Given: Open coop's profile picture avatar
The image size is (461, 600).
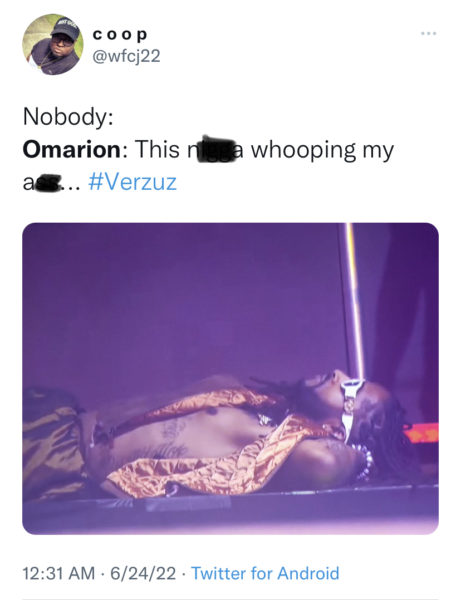Looking at the screenshot, I should coord(53,44).
